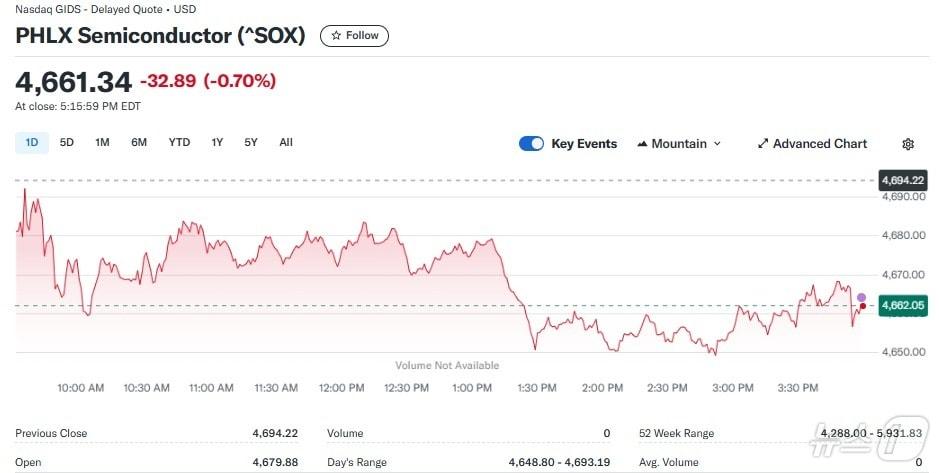
Task: Click the purple key event dot on chart
Action: point(862,297)
